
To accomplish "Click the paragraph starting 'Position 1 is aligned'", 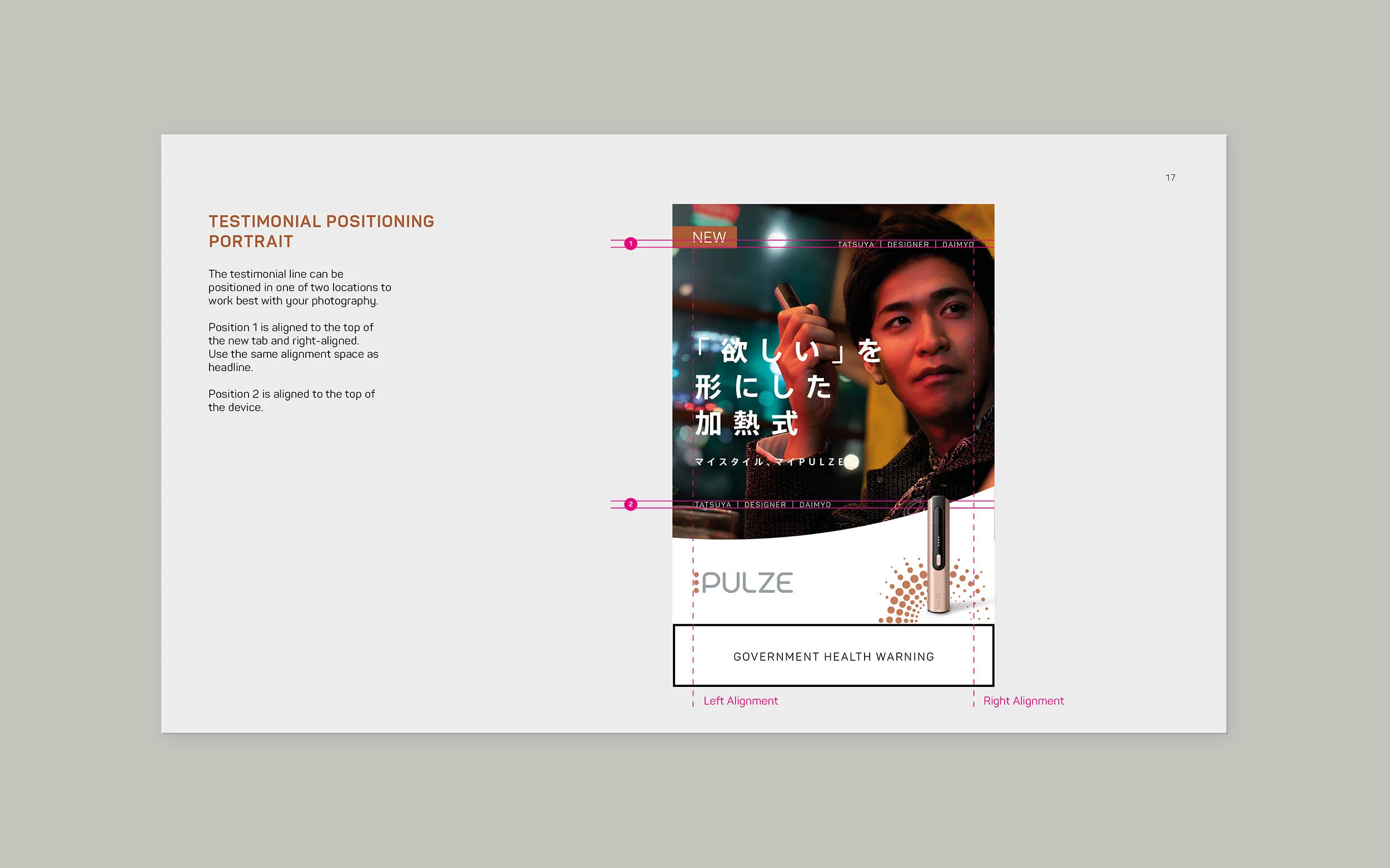I will click(x=293, y=347).
